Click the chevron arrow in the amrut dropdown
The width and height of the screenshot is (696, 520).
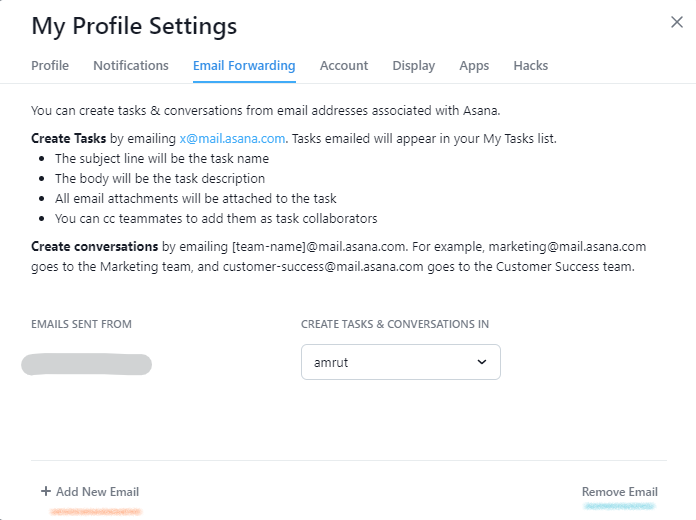pos(482,362)
